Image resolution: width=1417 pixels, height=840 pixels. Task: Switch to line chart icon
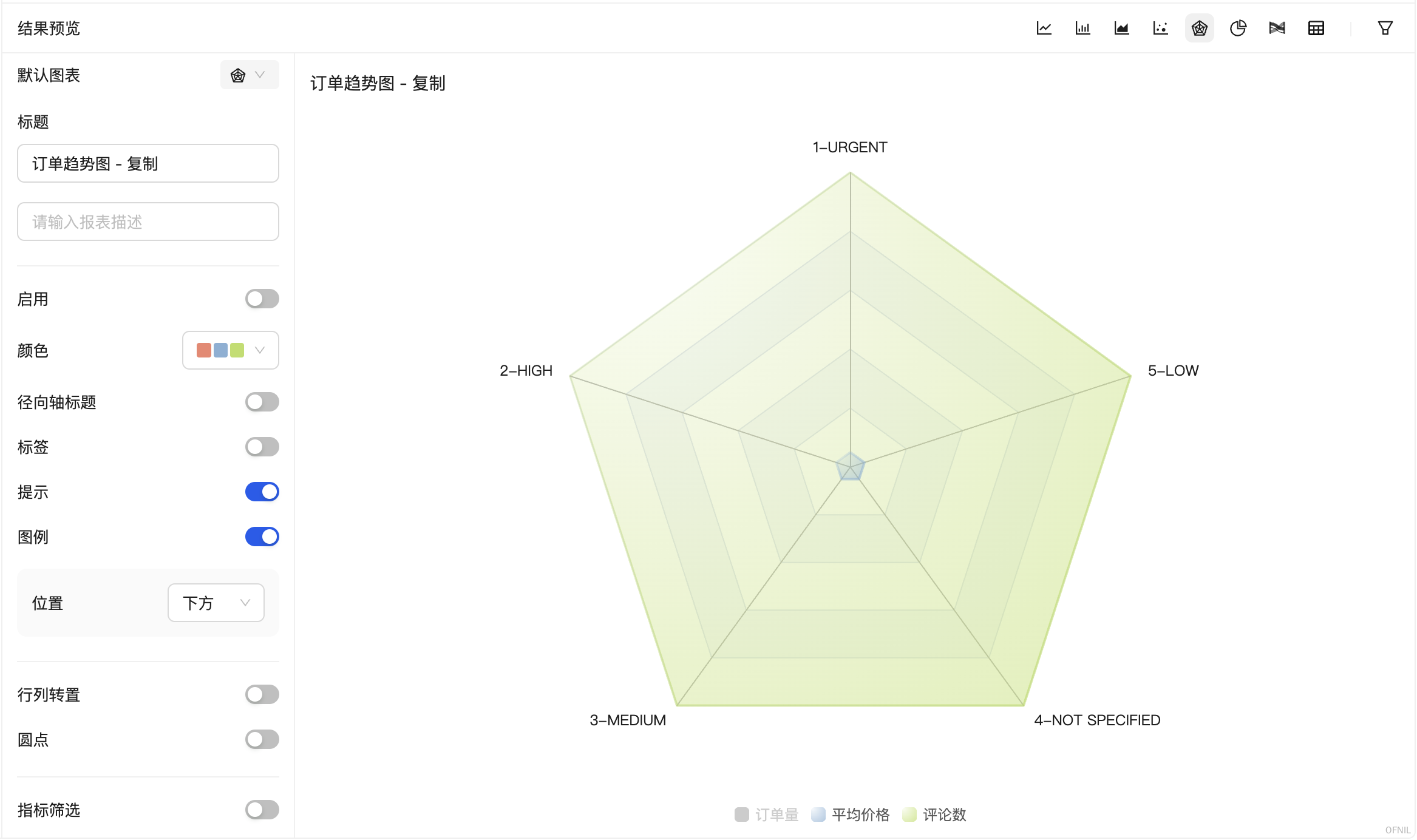tap(1044, 28)
